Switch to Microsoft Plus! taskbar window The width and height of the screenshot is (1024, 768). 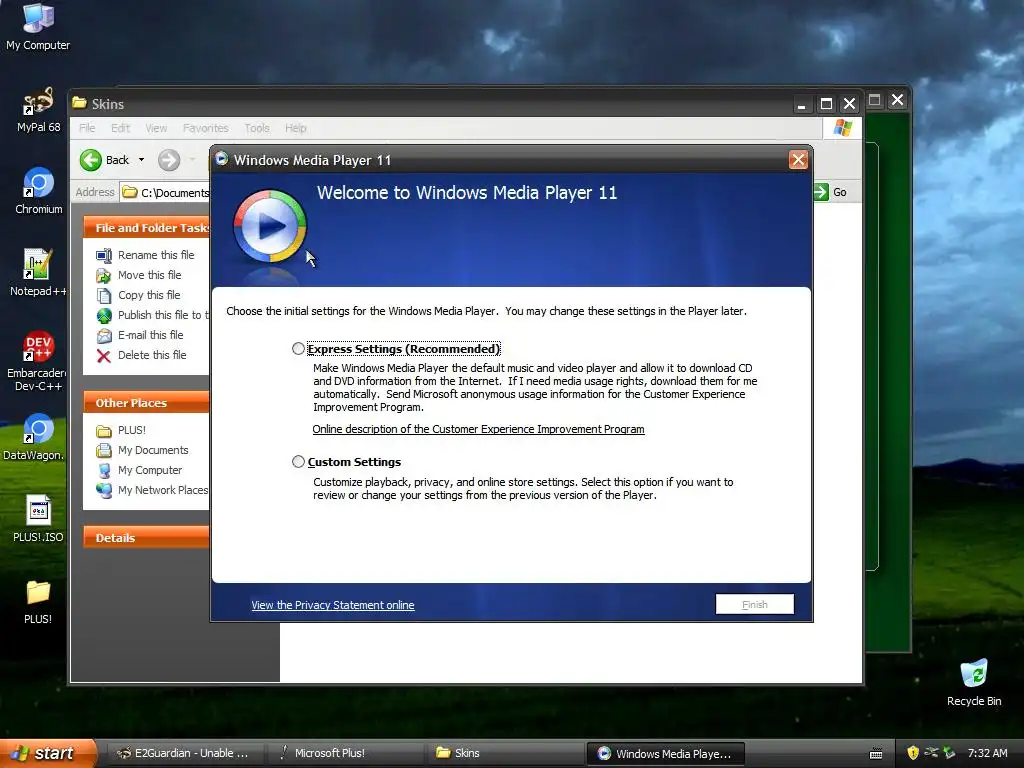(x=346, y=754)
